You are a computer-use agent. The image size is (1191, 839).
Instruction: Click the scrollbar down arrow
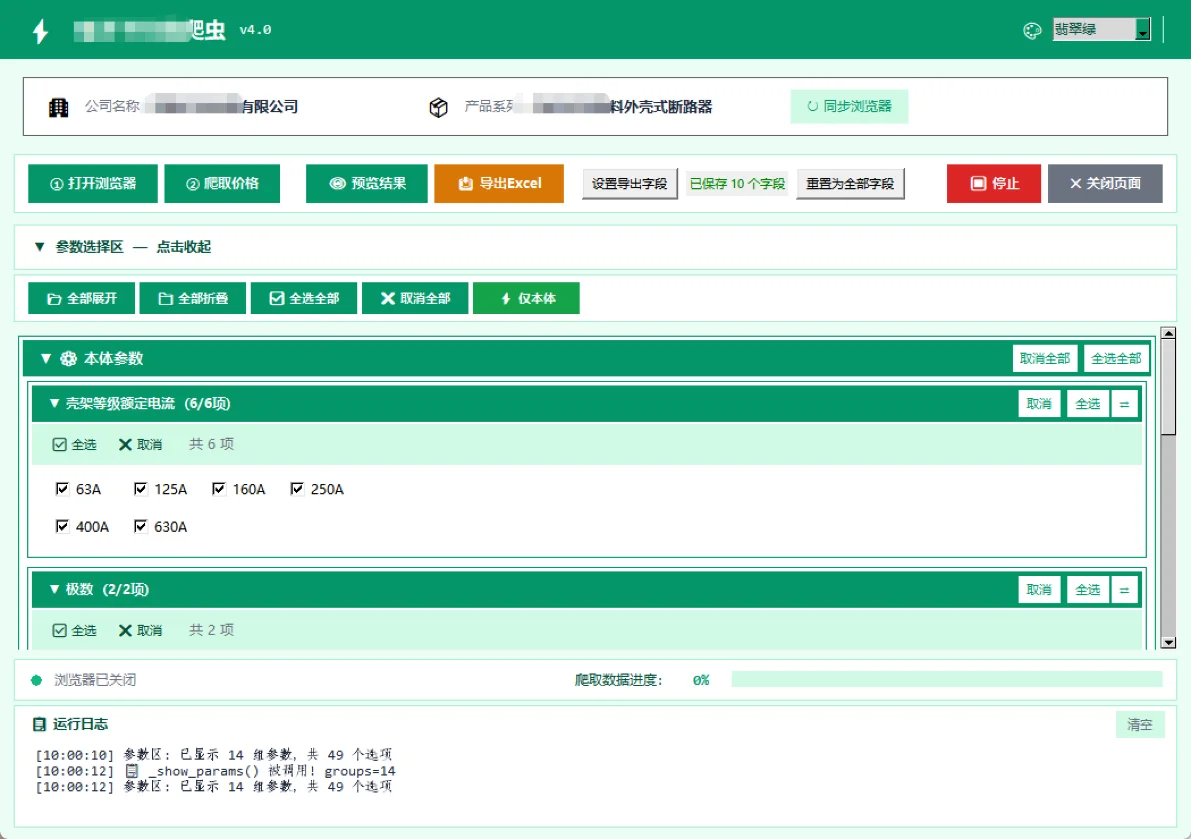click(1169, 642)
